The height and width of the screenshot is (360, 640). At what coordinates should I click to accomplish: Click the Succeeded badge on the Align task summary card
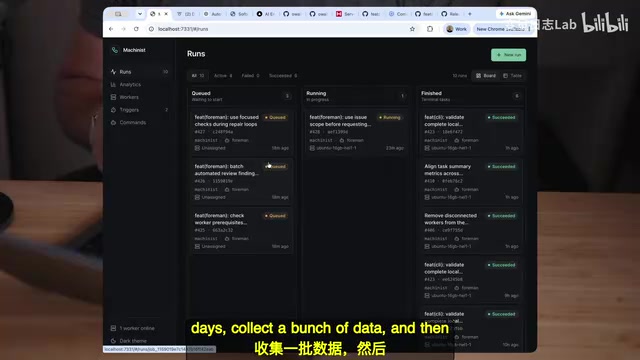click(x=501, y=167)
